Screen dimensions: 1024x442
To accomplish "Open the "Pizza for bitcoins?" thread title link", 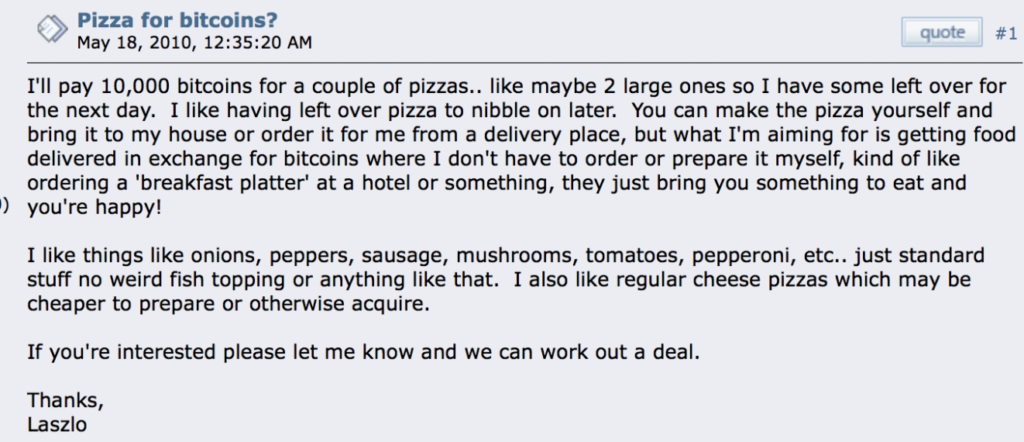I will coord(177,20).
